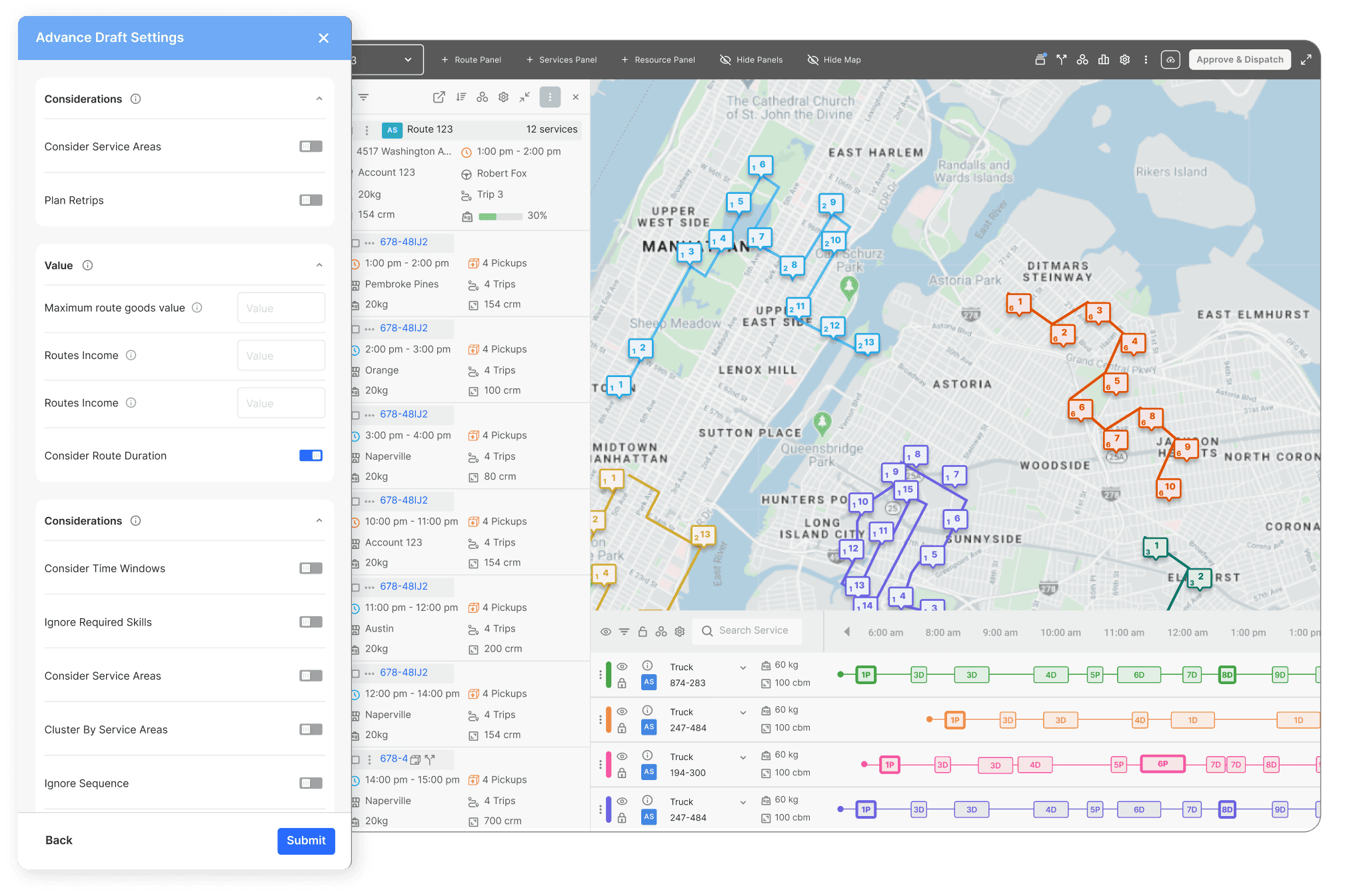Open service link 678-48IJ2 above Austin
1367x896 pixels.
pos(404,586)
